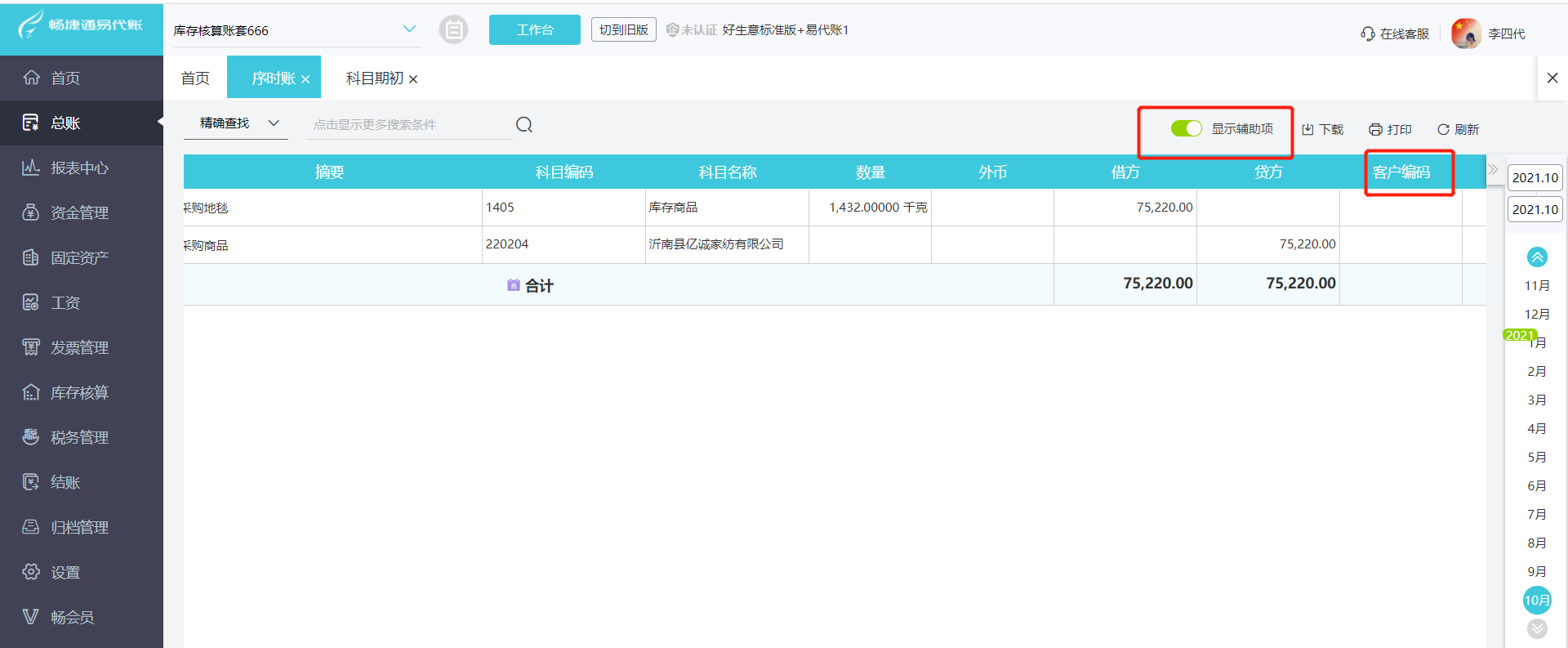Click the user avatar picture
Screen dimensions: 1568x648
[x=1466, y=34]
